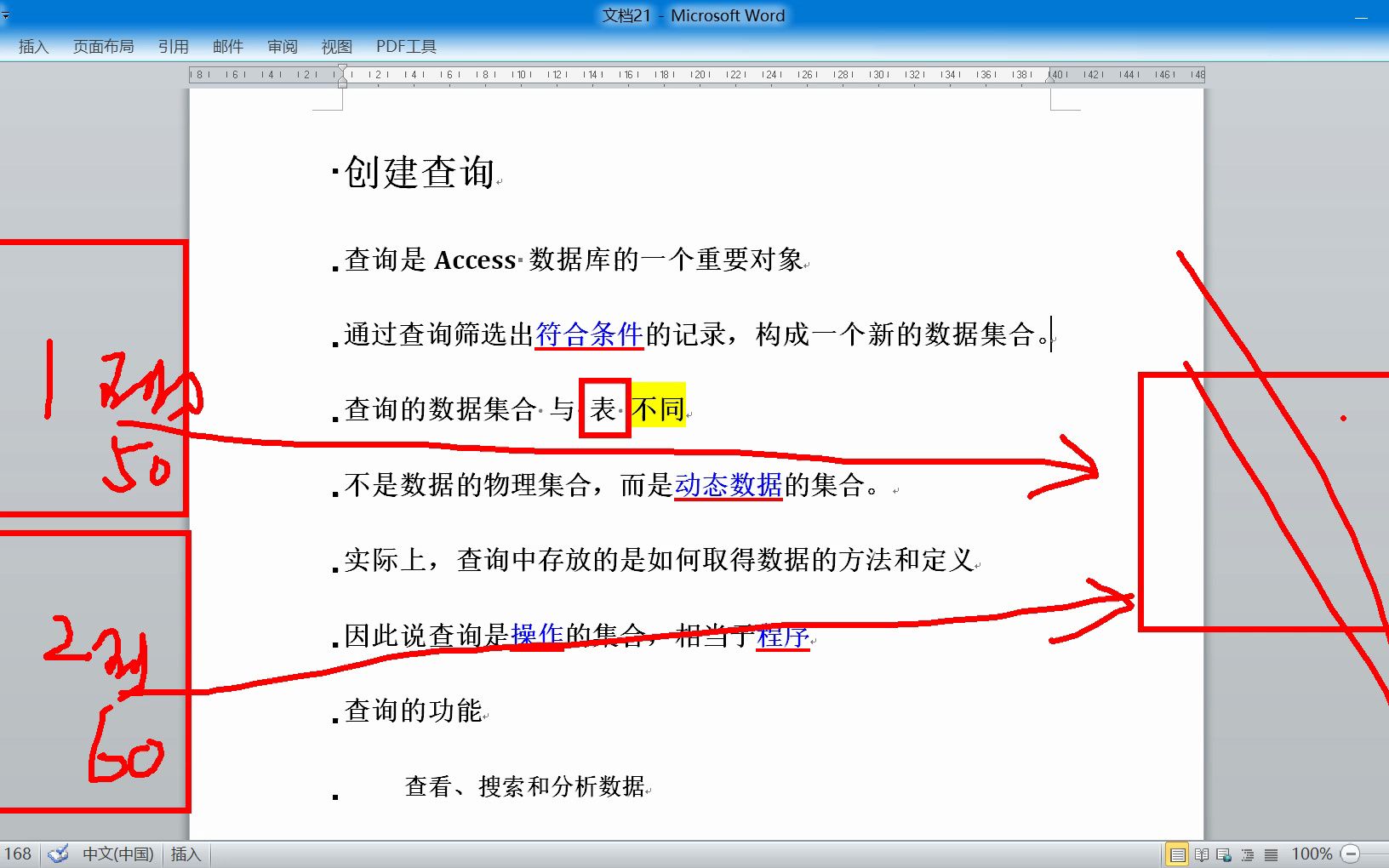Click the yellow highlighted text 不同
Screen dimensions: 1389x868
(658, 409)
